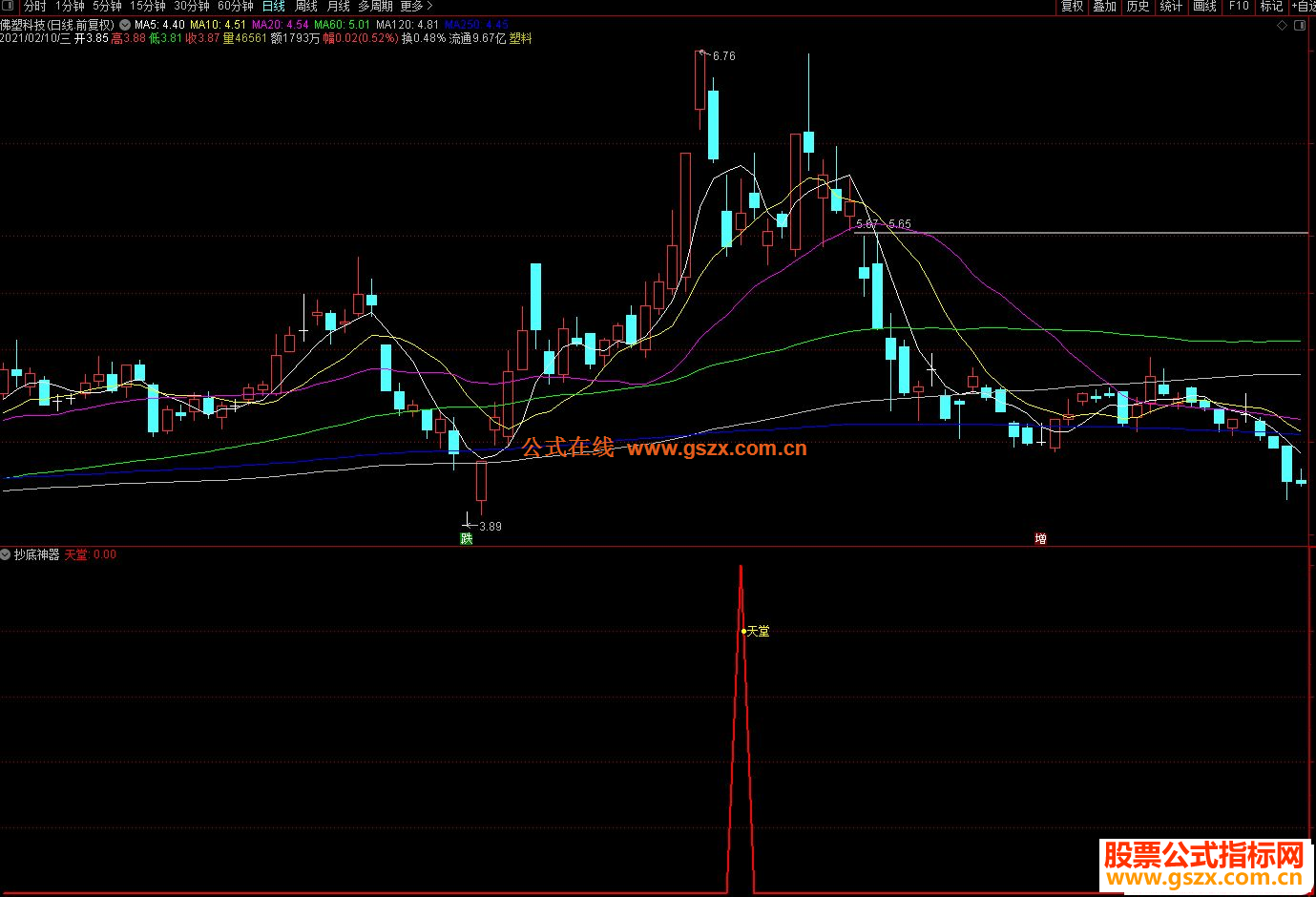This screenshot has height=897, width=1316.
Task: Click the MA20: 4.54 label
Action: (x=281, y=25)
